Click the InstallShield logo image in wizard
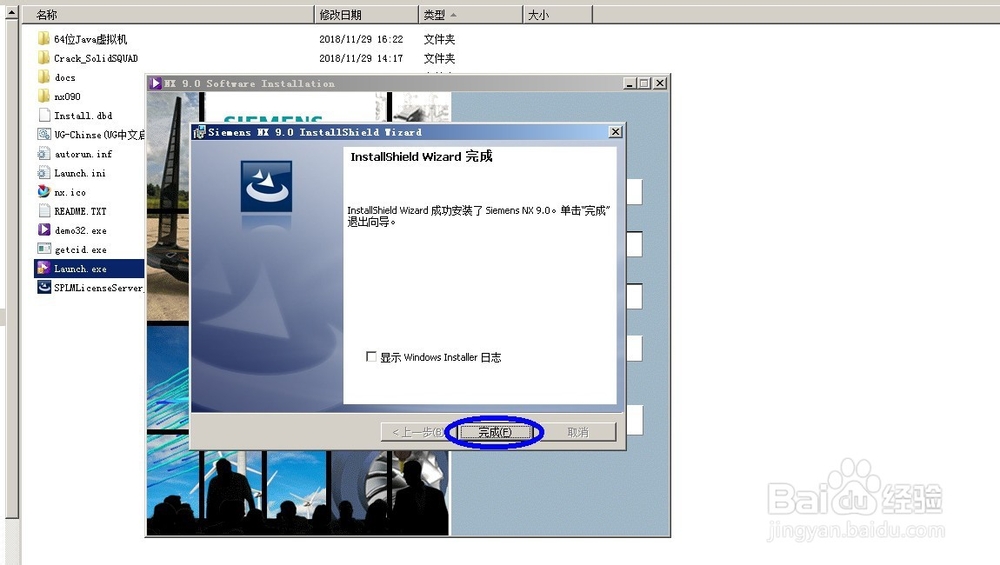This screenshot has width=1000, height=565. click(266, 186)
